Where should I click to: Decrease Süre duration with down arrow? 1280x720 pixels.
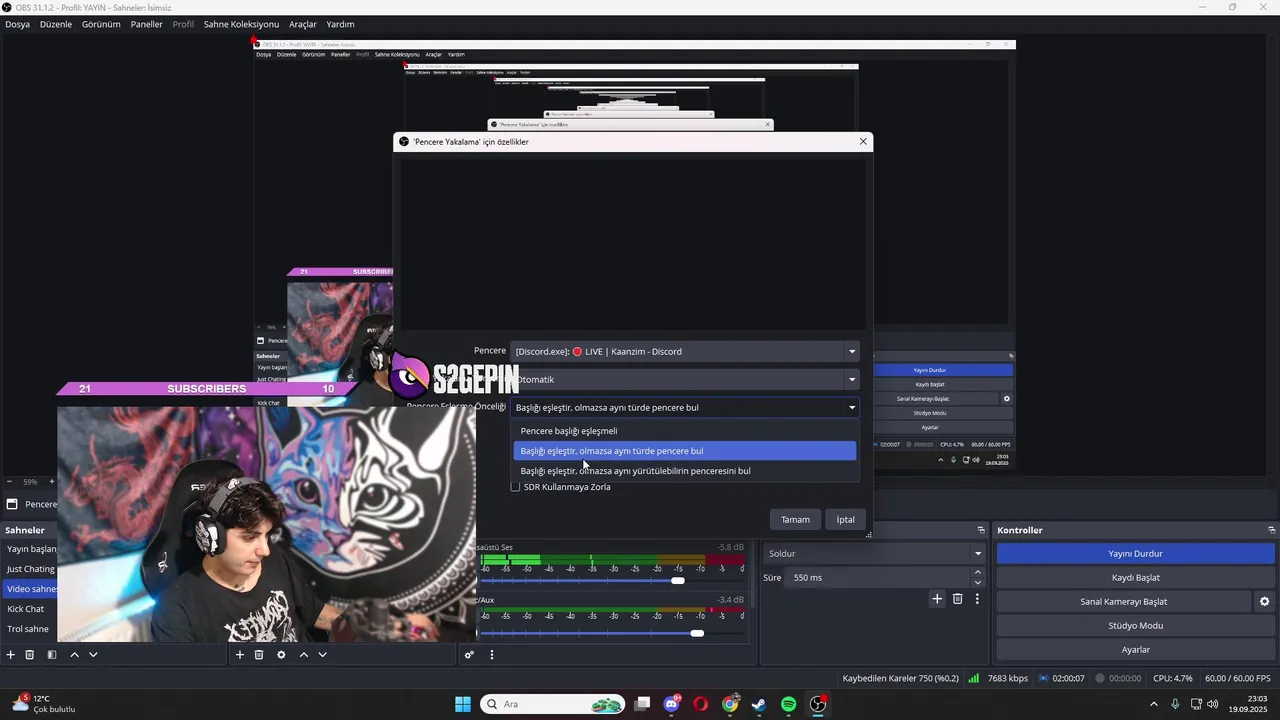point(978,583)
